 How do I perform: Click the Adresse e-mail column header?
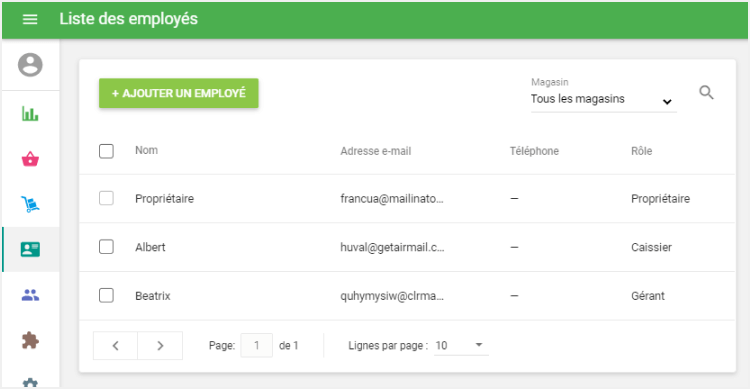[x=376, y=151]
